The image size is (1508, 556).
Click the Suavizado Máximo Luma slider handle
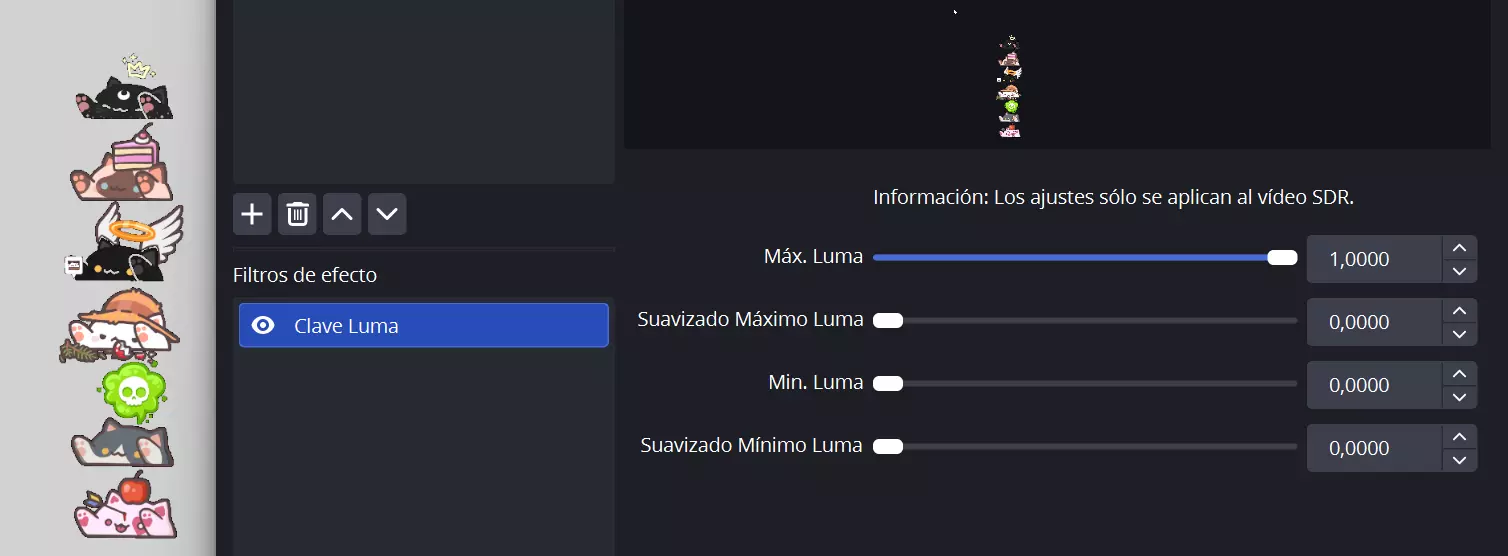tap(888, 321)
